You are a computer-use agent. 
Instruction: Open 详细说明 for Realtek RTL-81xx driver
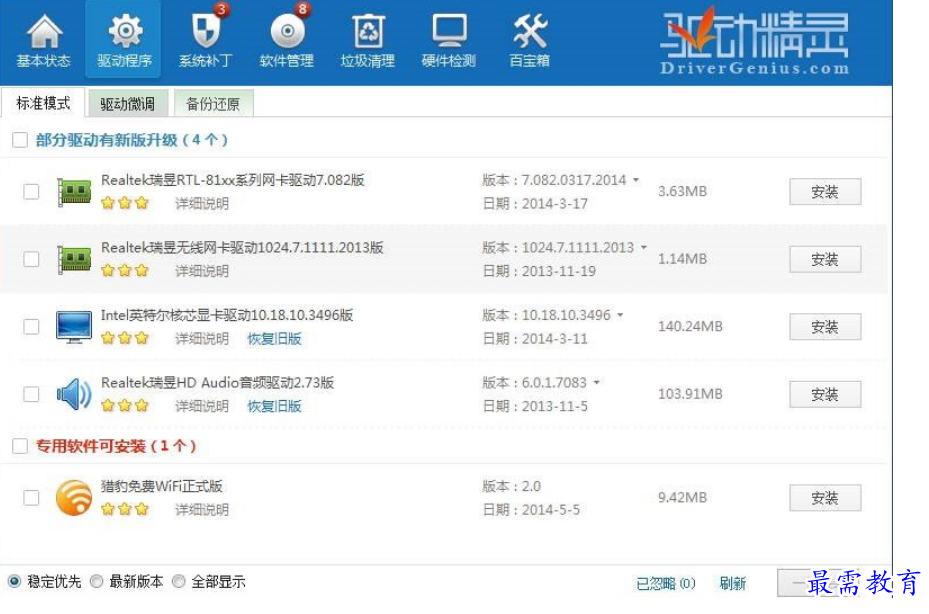(x=201, y=204)
